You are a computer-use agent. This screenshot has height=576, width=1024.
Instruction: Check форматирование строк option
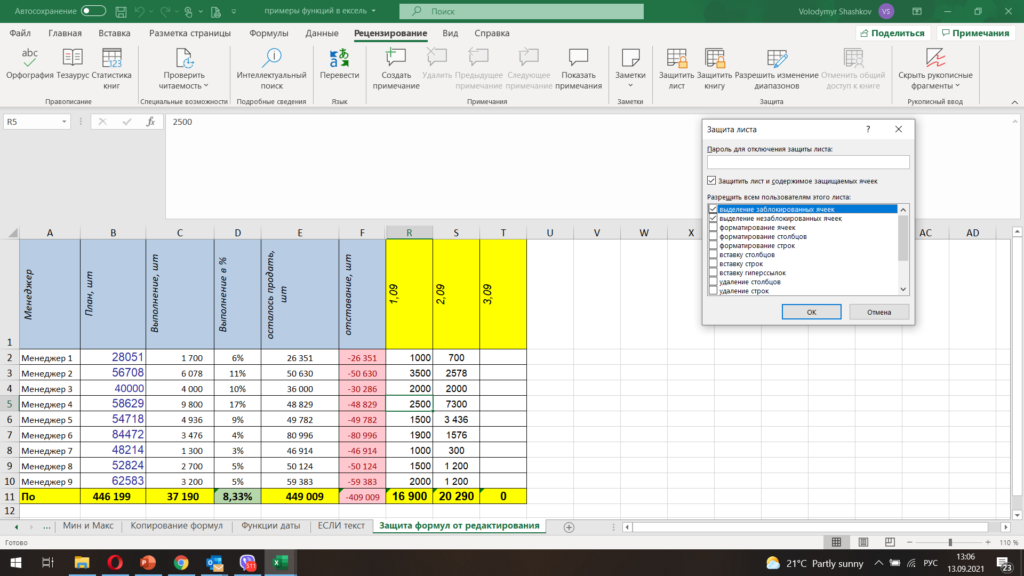pyautogui.click(x=713, y=246)
